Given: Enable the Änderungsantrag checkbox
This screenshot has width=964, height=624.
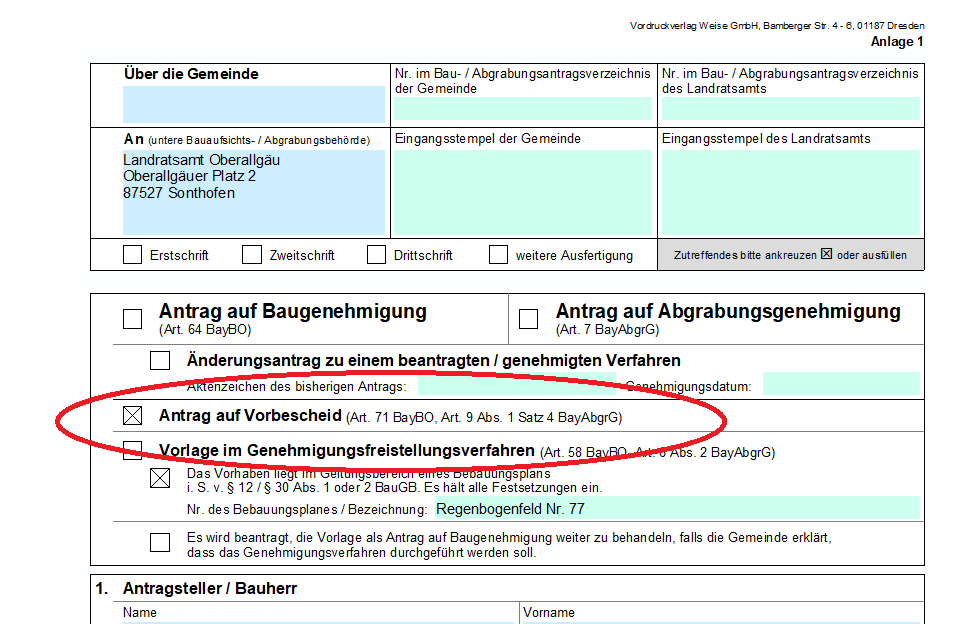Looking at the screenshot, I should tap(159, 359).
